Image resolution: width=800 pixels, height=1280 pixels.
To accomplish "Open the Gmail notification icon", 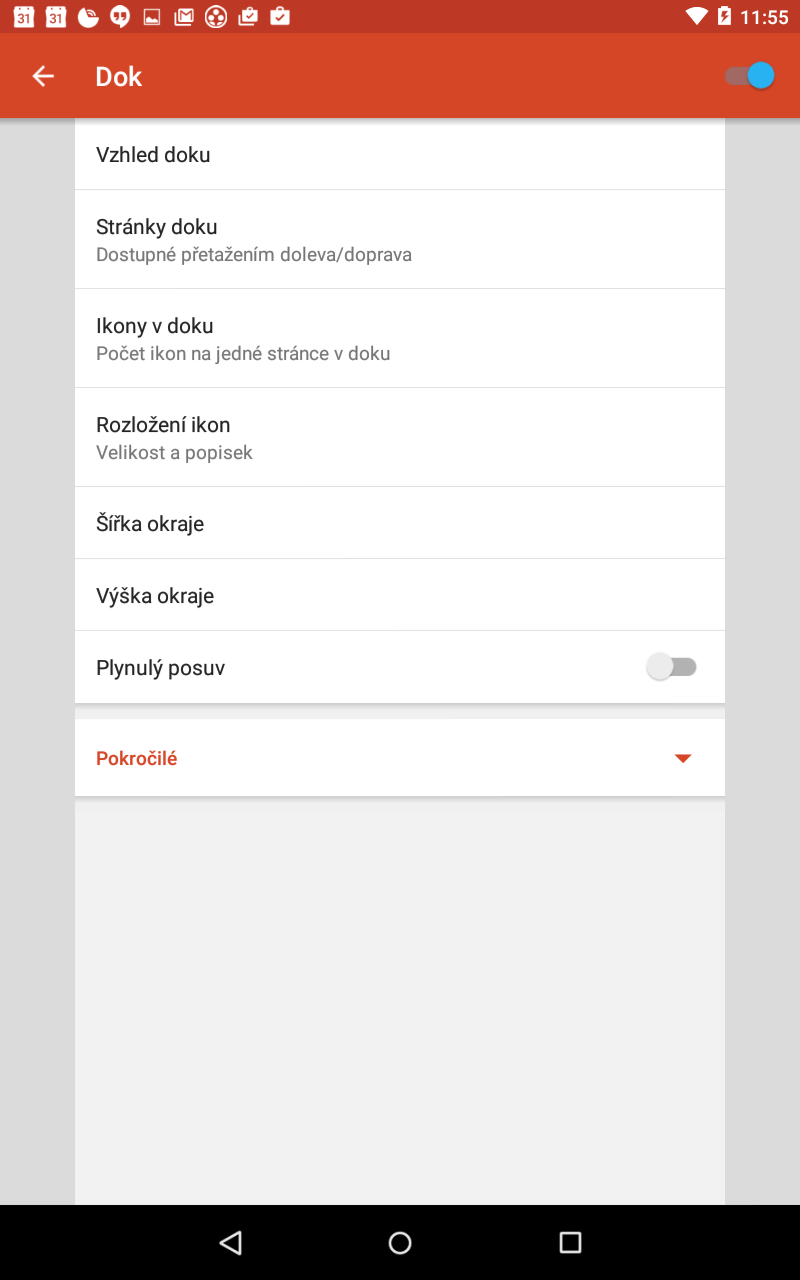I will coord(184,16).
